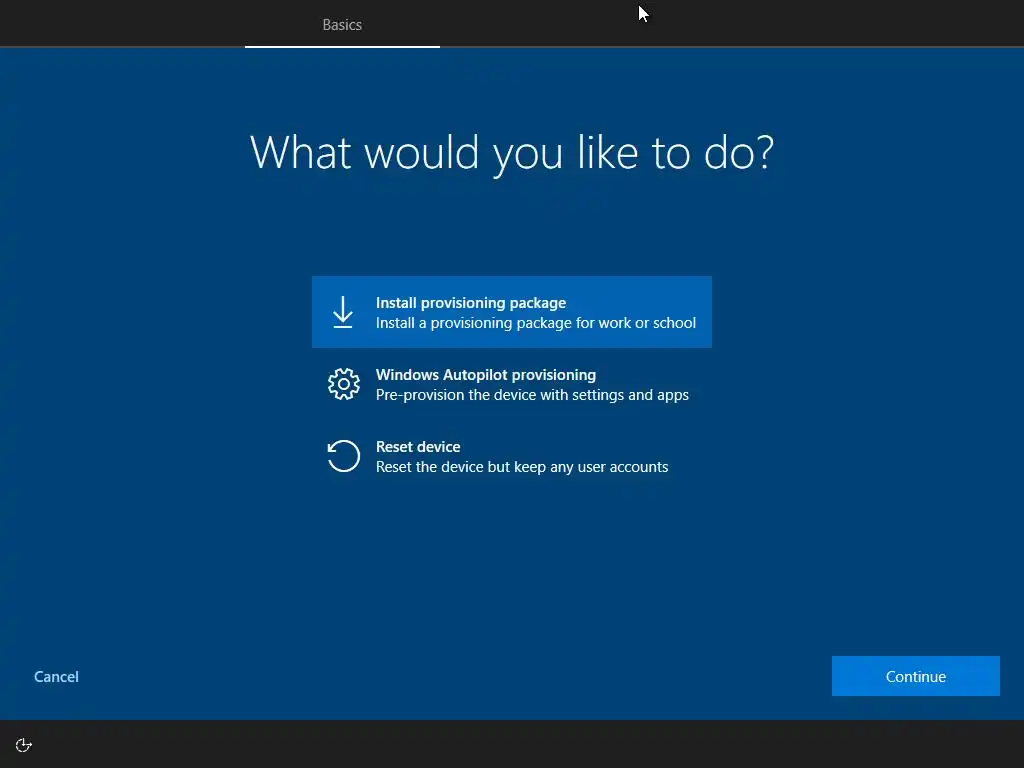The image size is (1024, 768).
Task: Click the Autopilot gear icon
Action: [344, 384]
